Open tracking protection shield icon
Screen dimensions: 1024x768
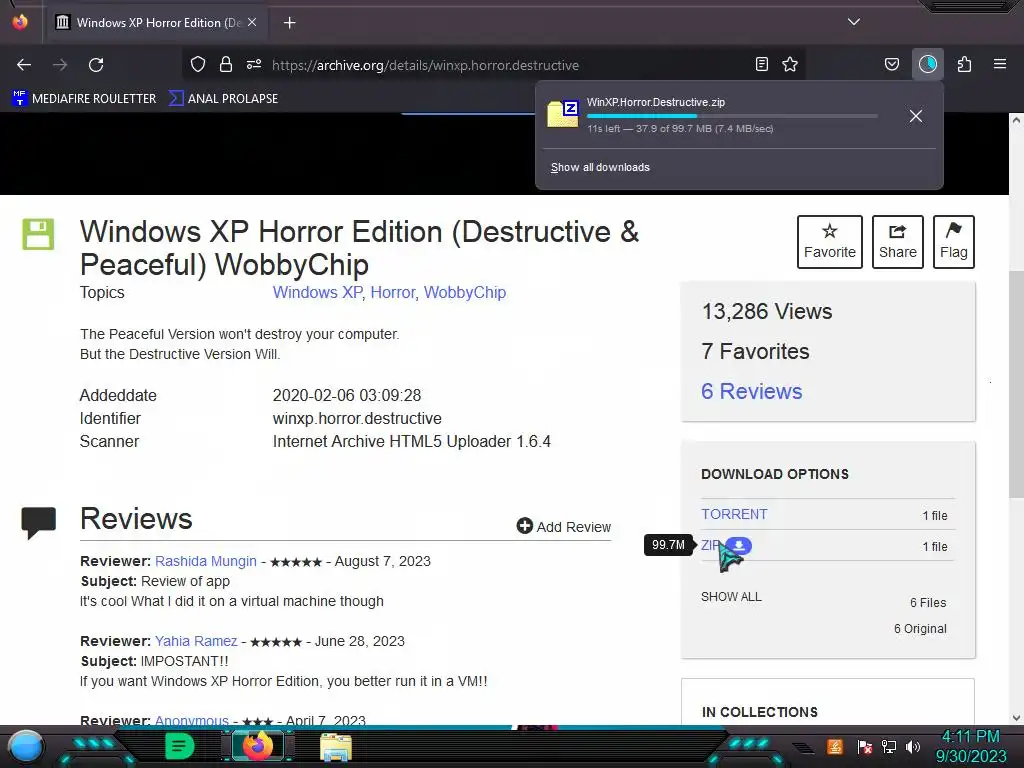198,64
